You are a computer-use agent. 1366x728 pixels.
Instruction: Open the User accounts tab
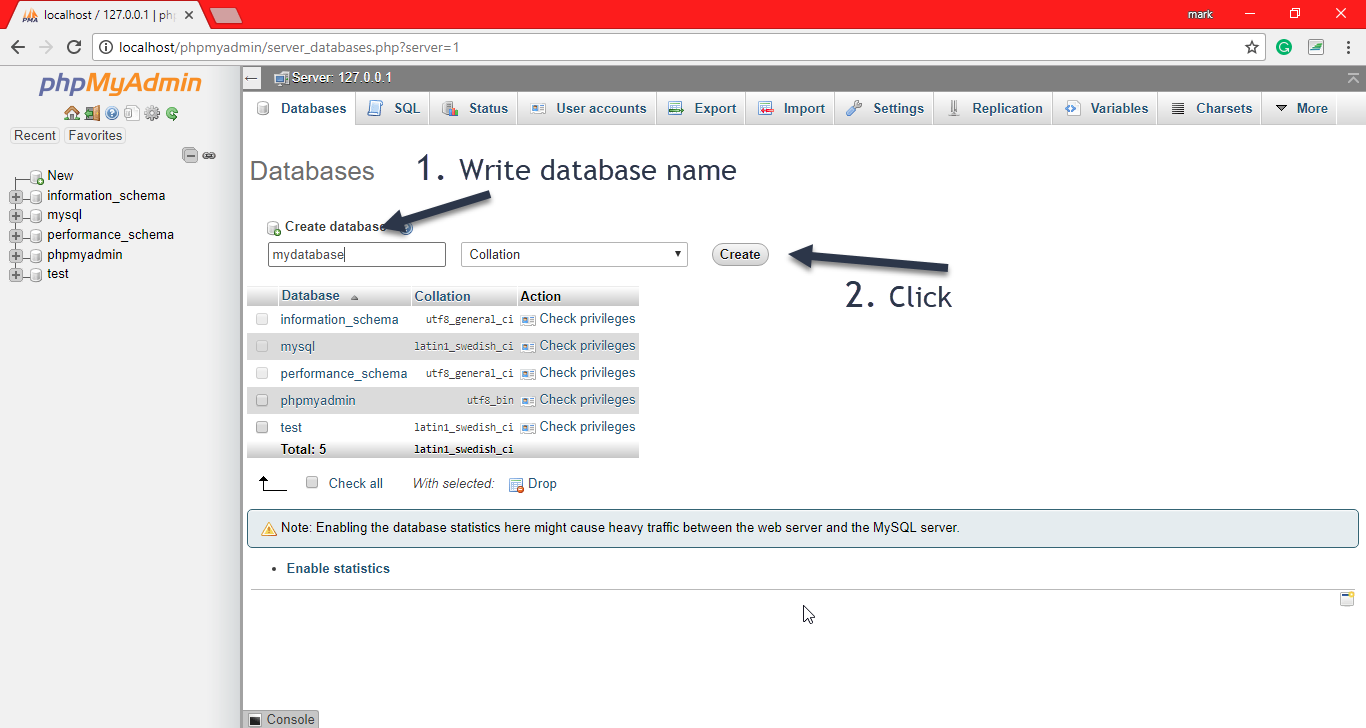click(x=587, y=109)
